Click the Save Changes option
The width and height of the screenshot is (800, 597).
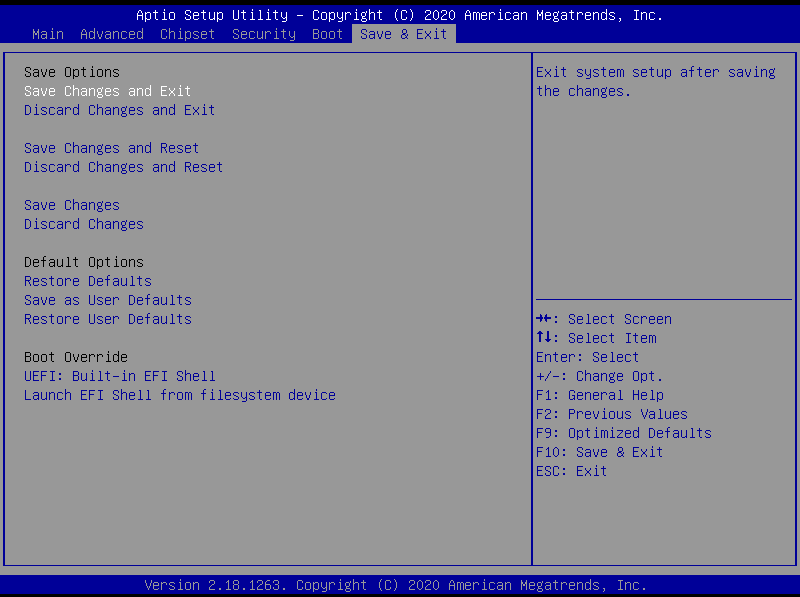[72, 205]
